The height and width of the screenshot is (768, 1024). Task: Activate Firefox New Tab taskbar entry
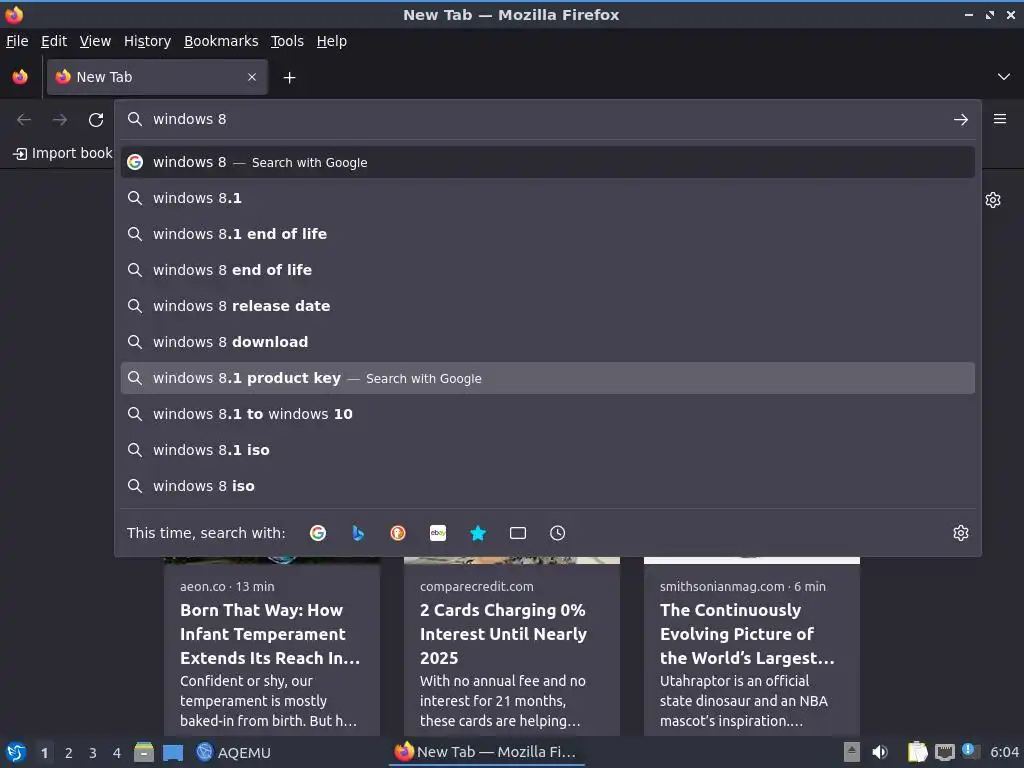coord(486,752)
